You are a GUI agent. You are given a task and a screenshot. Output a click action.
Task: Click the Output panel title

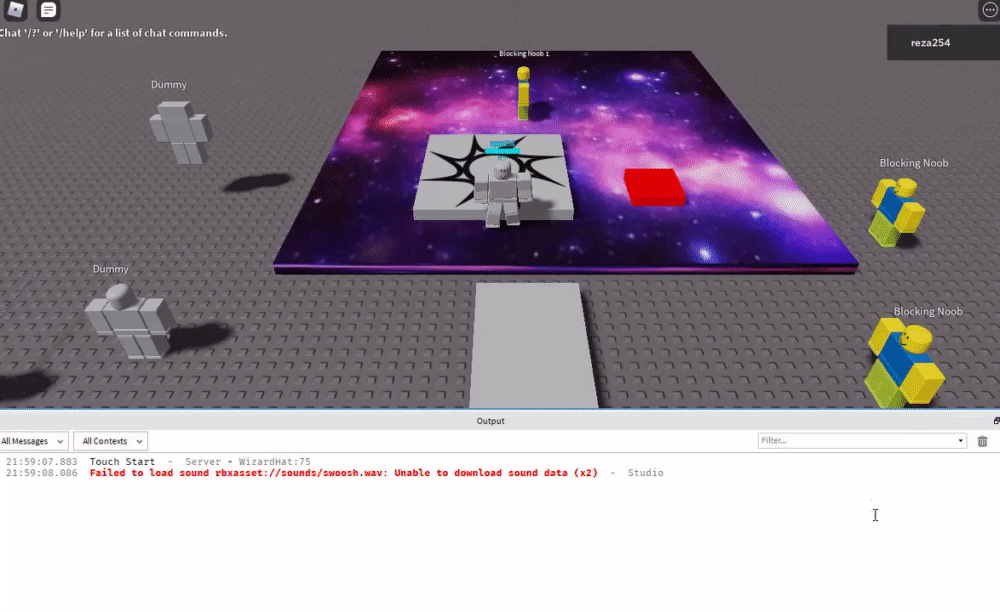pyautogui.click(x=490, y=421)
